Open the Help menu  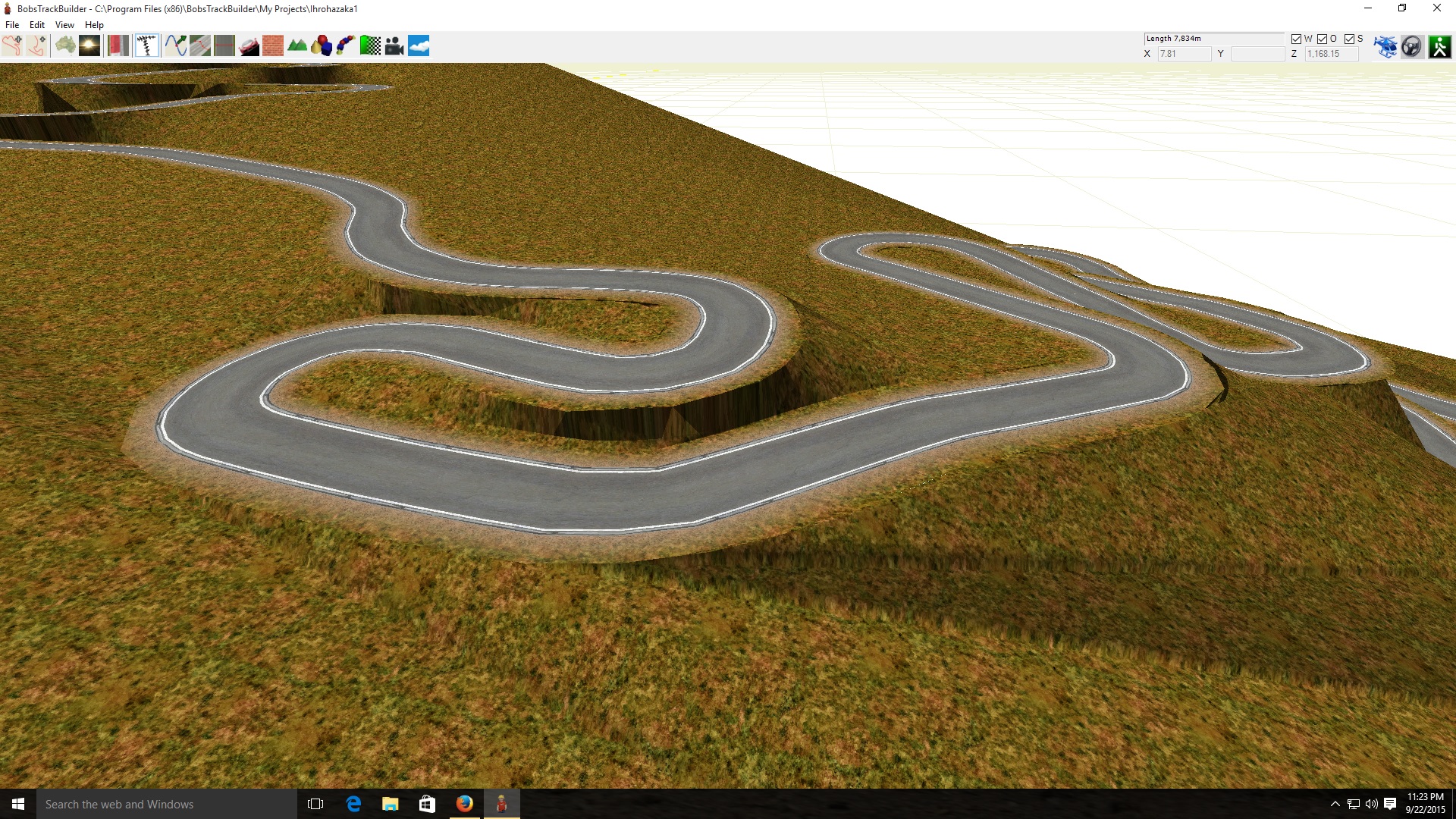click(94, 25)
